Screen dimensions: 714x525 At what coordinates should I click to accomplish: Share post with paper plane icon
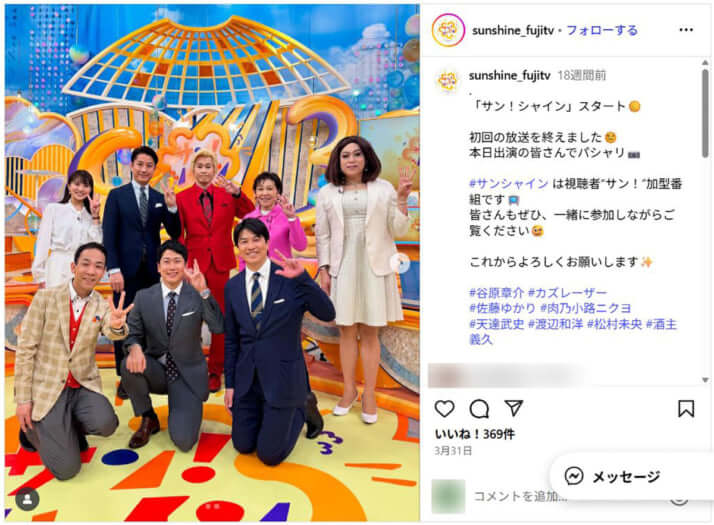click(514, 408)
